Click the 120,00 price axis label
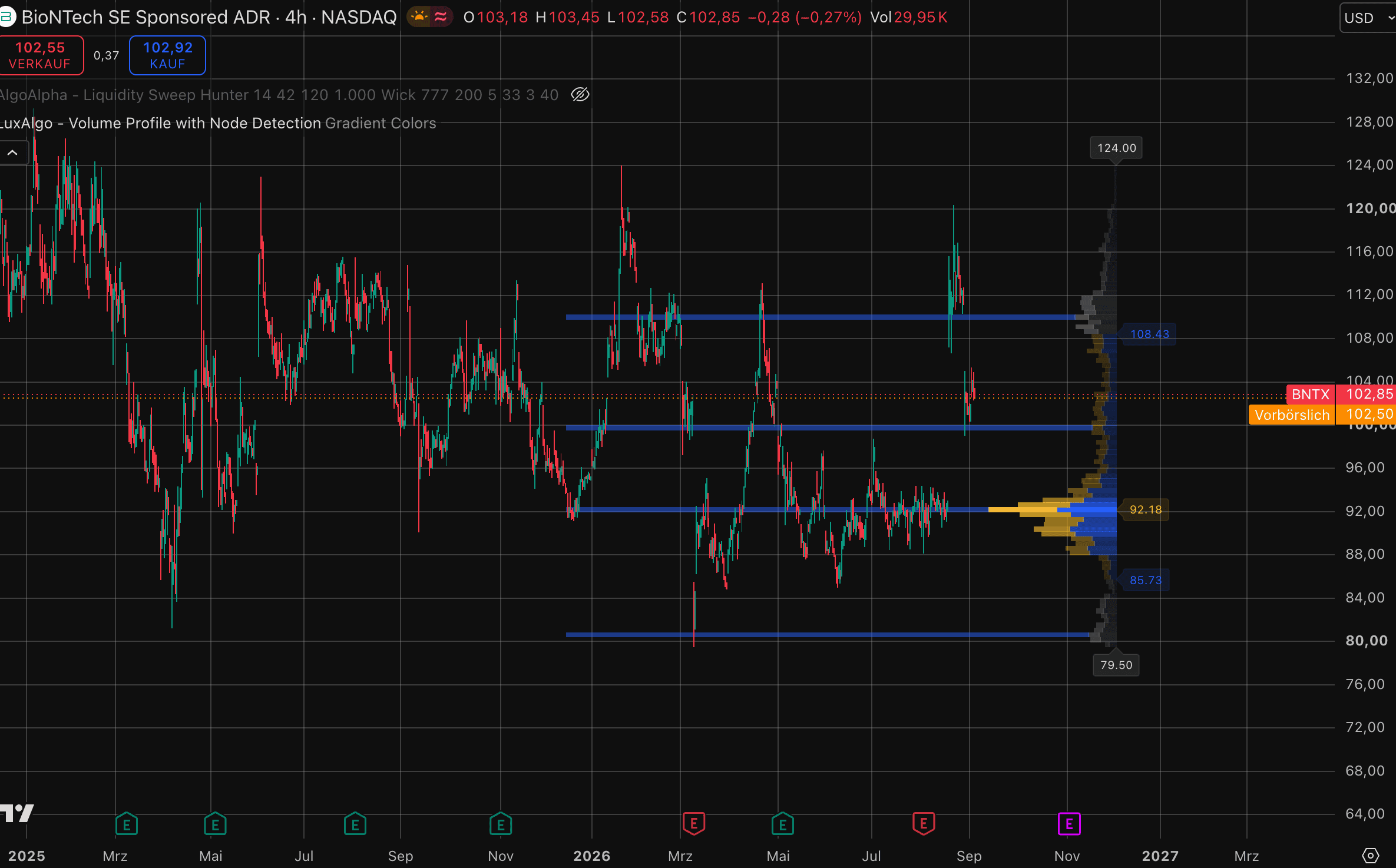Viewport: 1396px width, 868px height. tap(1370, 208)
